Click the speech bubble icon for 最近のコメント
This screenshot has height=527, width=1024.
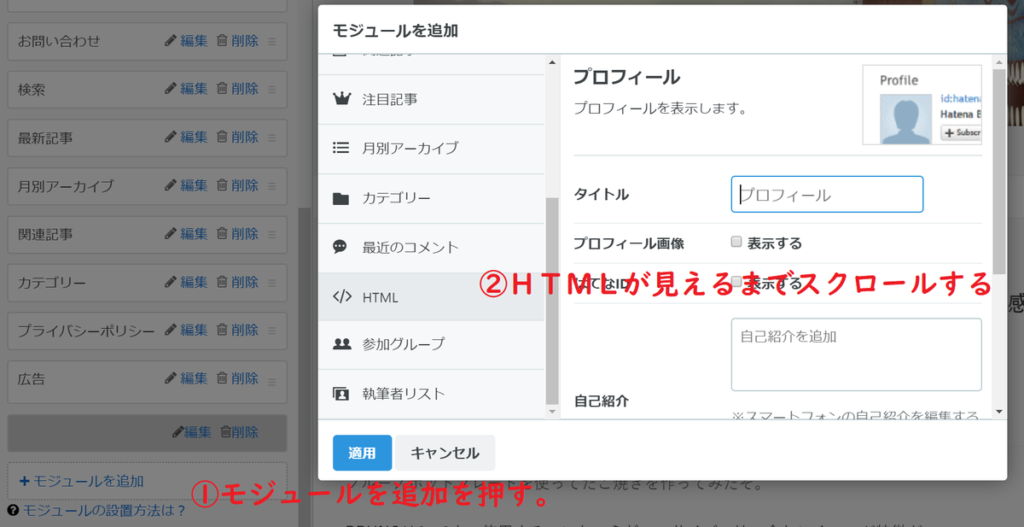point(341,247)
